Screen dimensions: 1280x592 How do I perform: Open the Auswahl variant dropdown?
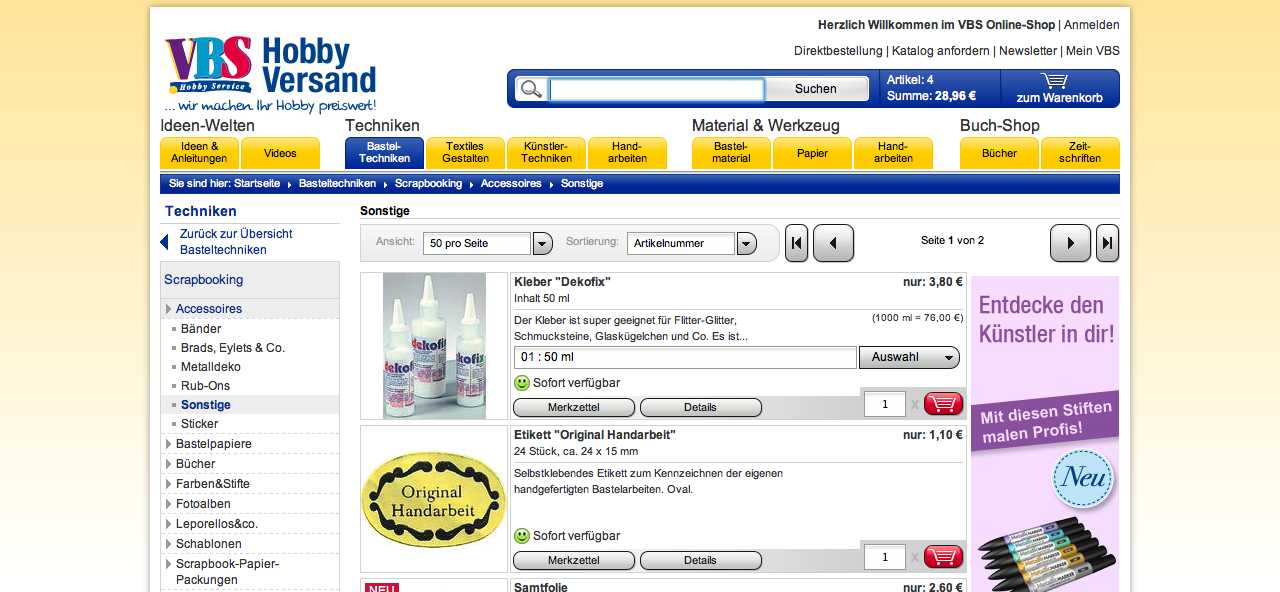click(x=909, y=357)
